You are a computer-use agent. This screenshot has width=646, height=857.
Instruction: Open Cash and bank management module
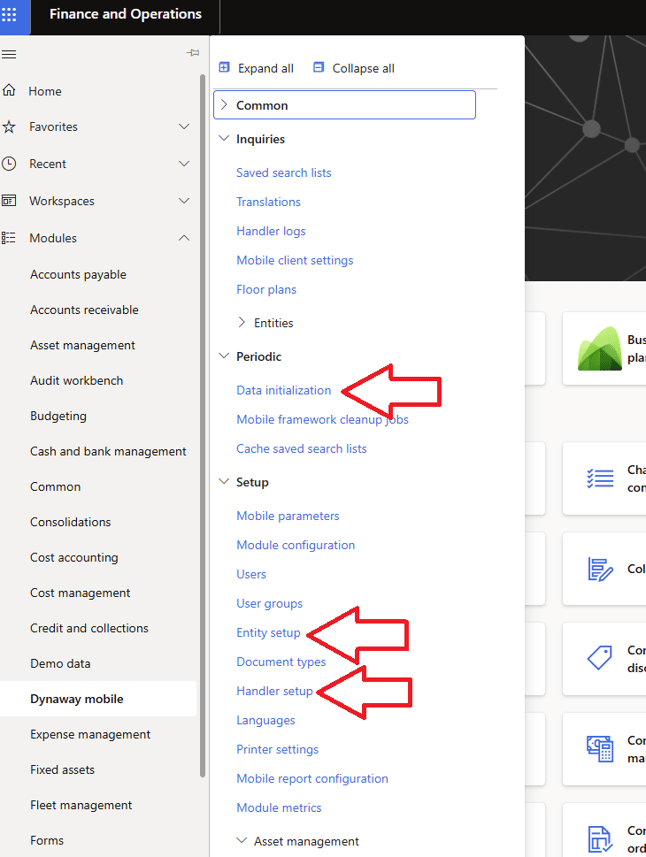(108, 451)
